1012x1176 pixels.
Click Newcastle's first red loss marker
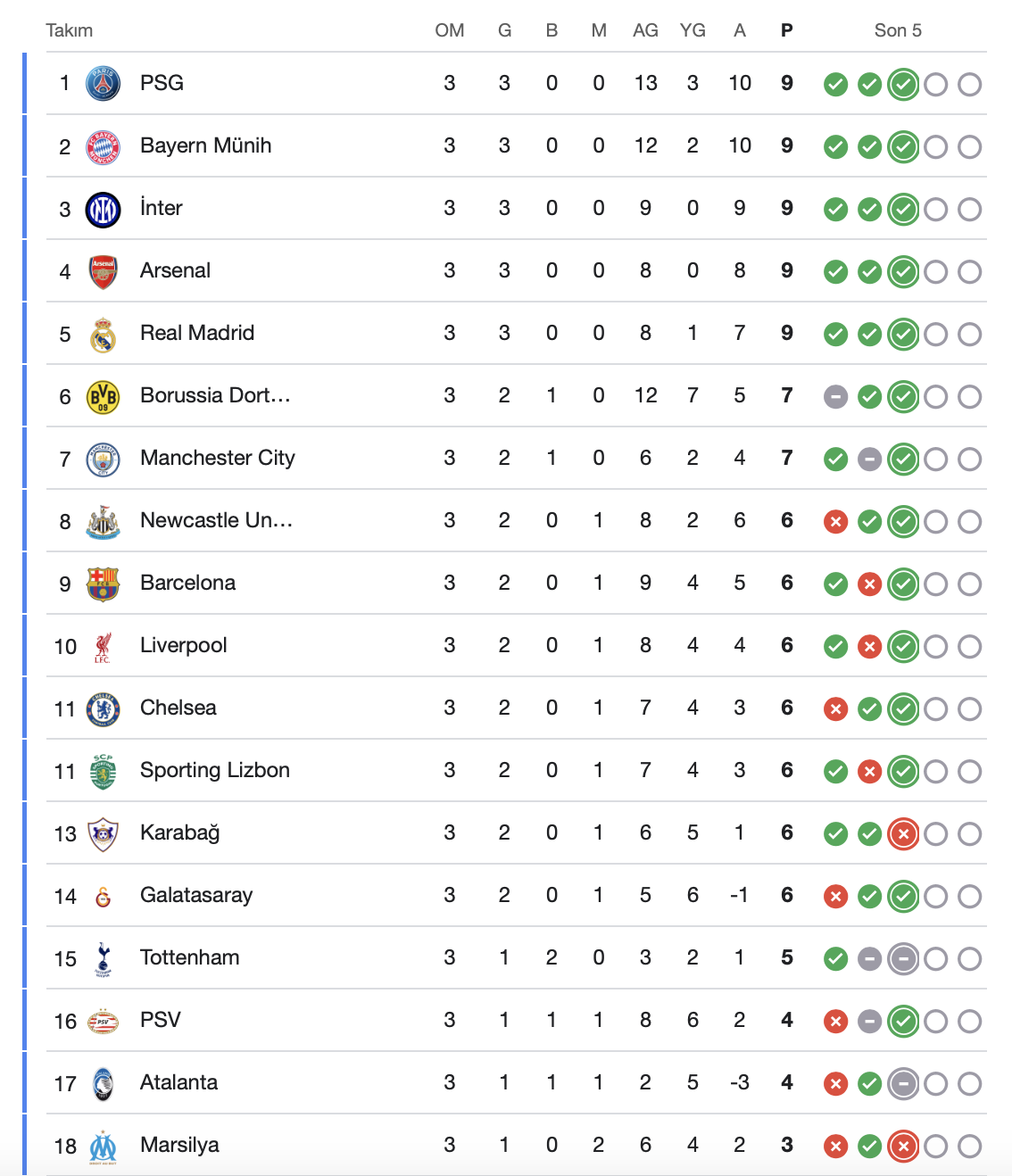click(x=835, y=522)
